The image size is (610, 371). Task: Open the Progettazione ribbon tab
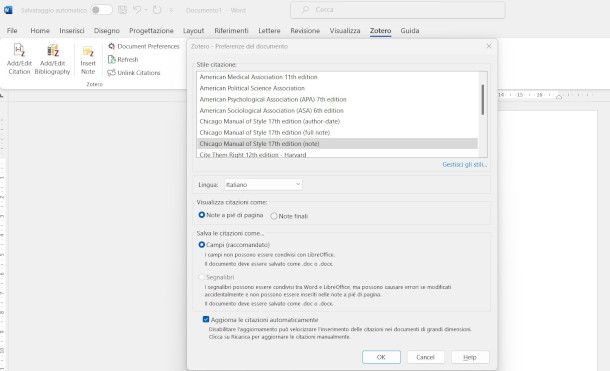[151, 30]
